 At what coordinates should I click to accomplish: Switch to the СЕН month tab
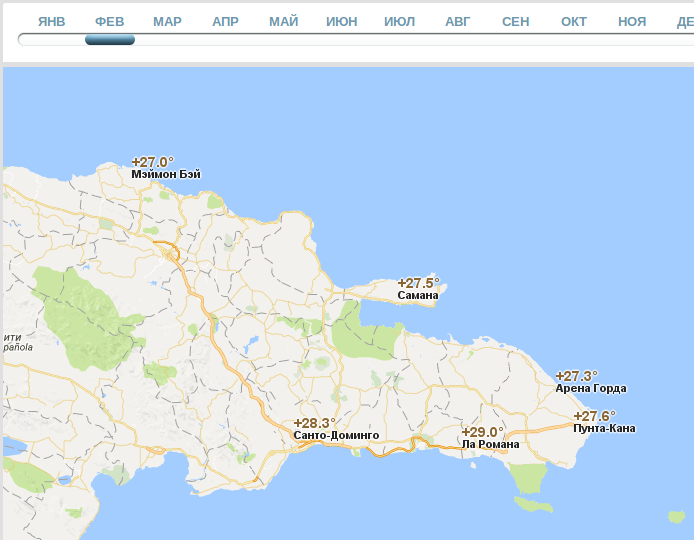[x=516, y=21]
